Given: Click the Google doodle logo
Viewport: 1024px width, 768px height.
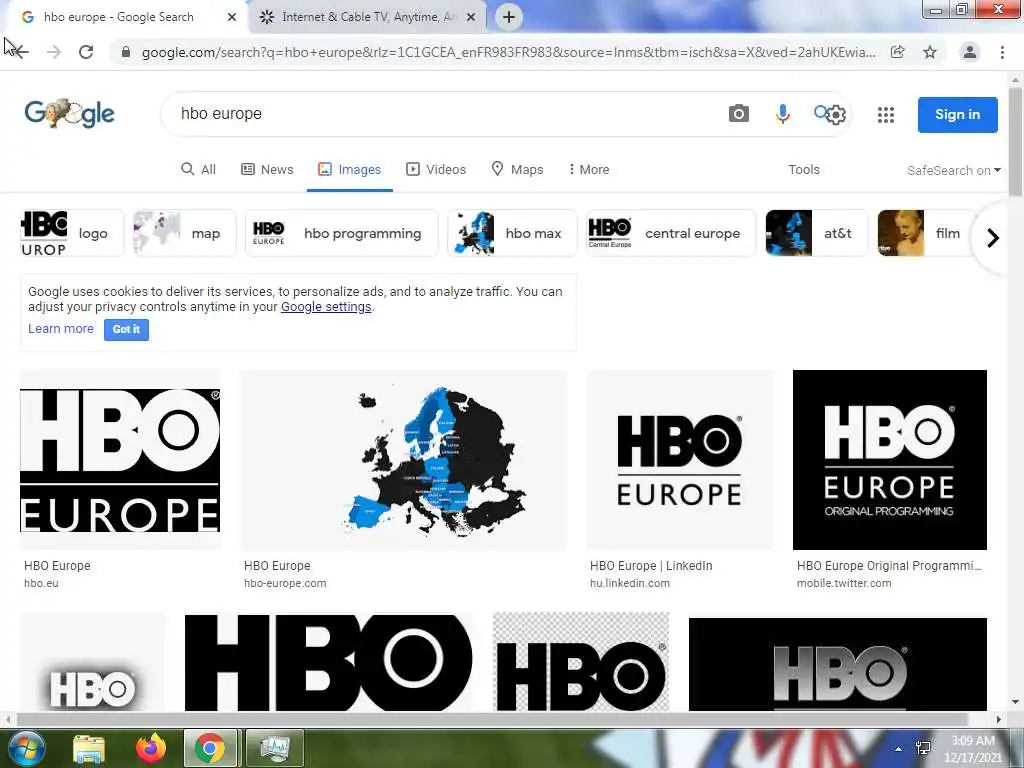Looking at the screenshot, I should (x=69, y=114).
